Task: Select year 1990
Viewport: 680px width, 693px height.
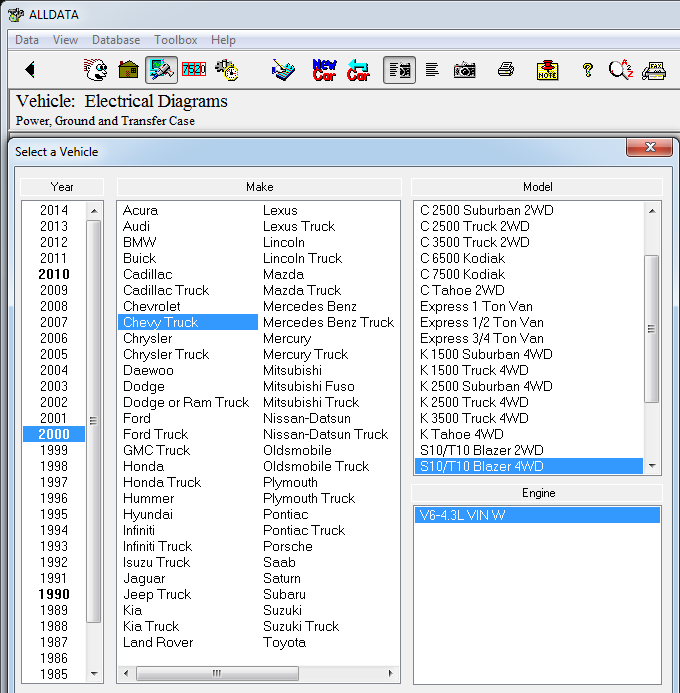Action: coord(54,594)
